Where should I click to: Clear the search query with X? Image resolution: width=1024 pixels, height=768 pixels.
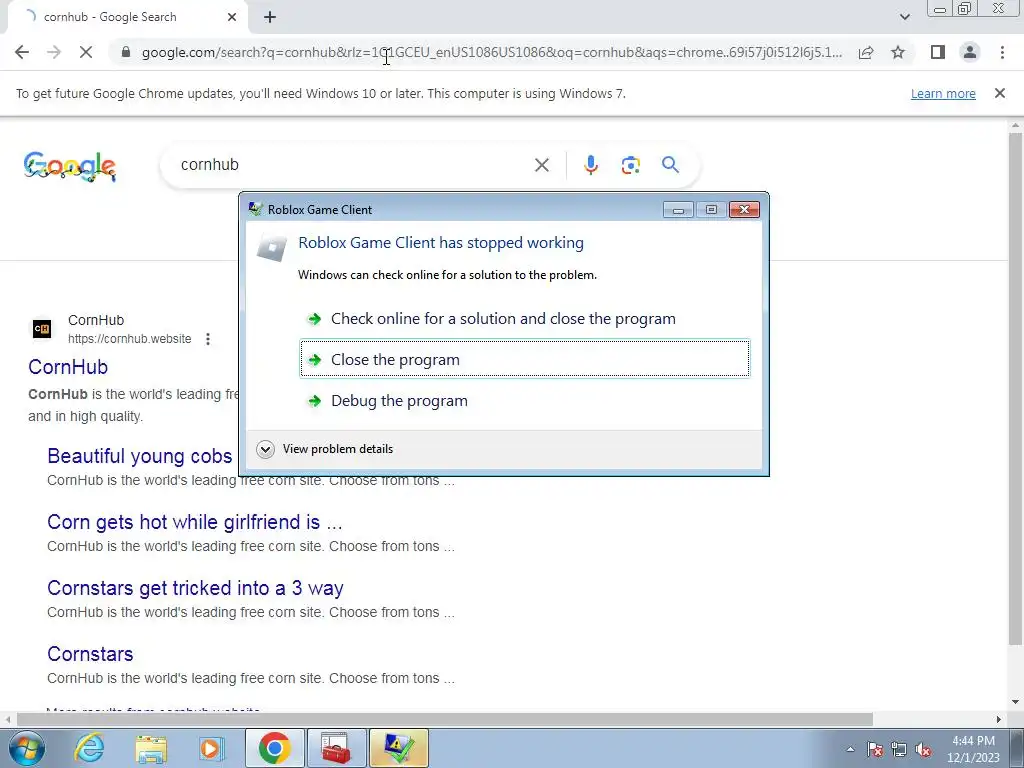541,165
